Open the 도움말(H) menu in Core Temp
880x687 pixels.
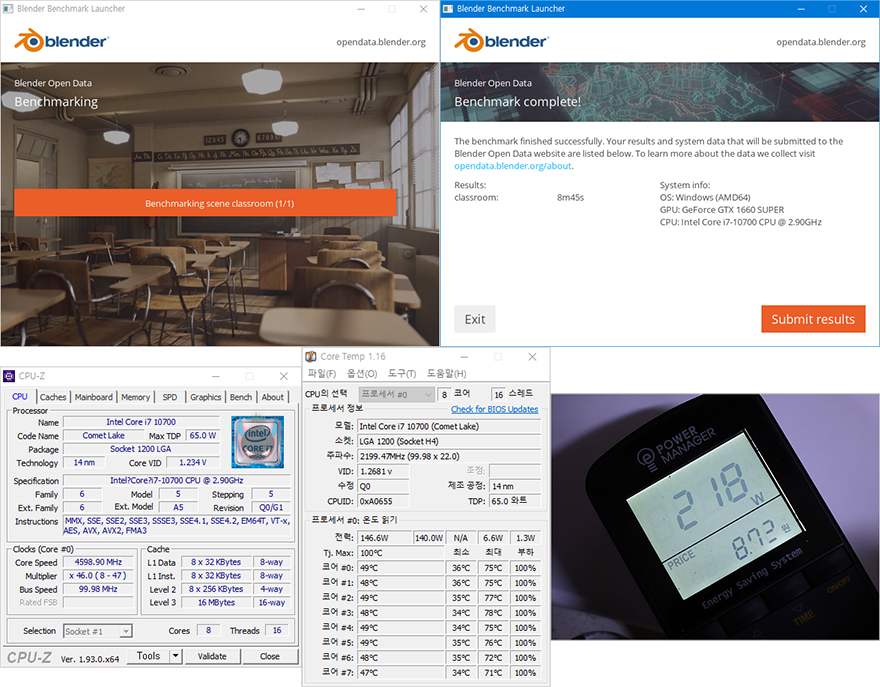coord(447,374)
